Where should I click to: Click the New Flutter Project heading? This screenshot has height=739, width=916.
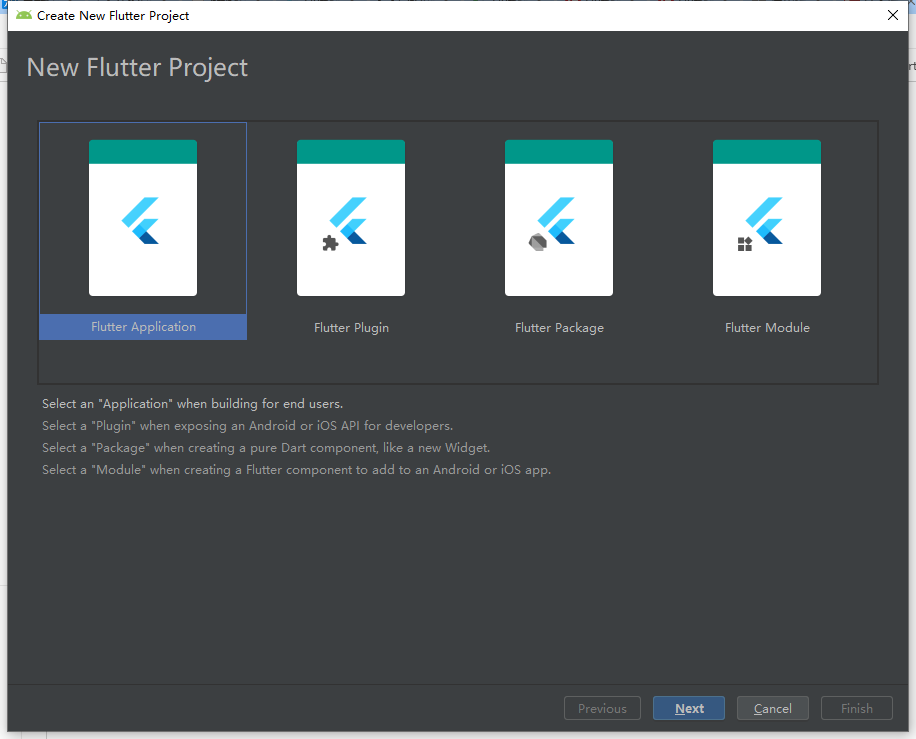137,68
